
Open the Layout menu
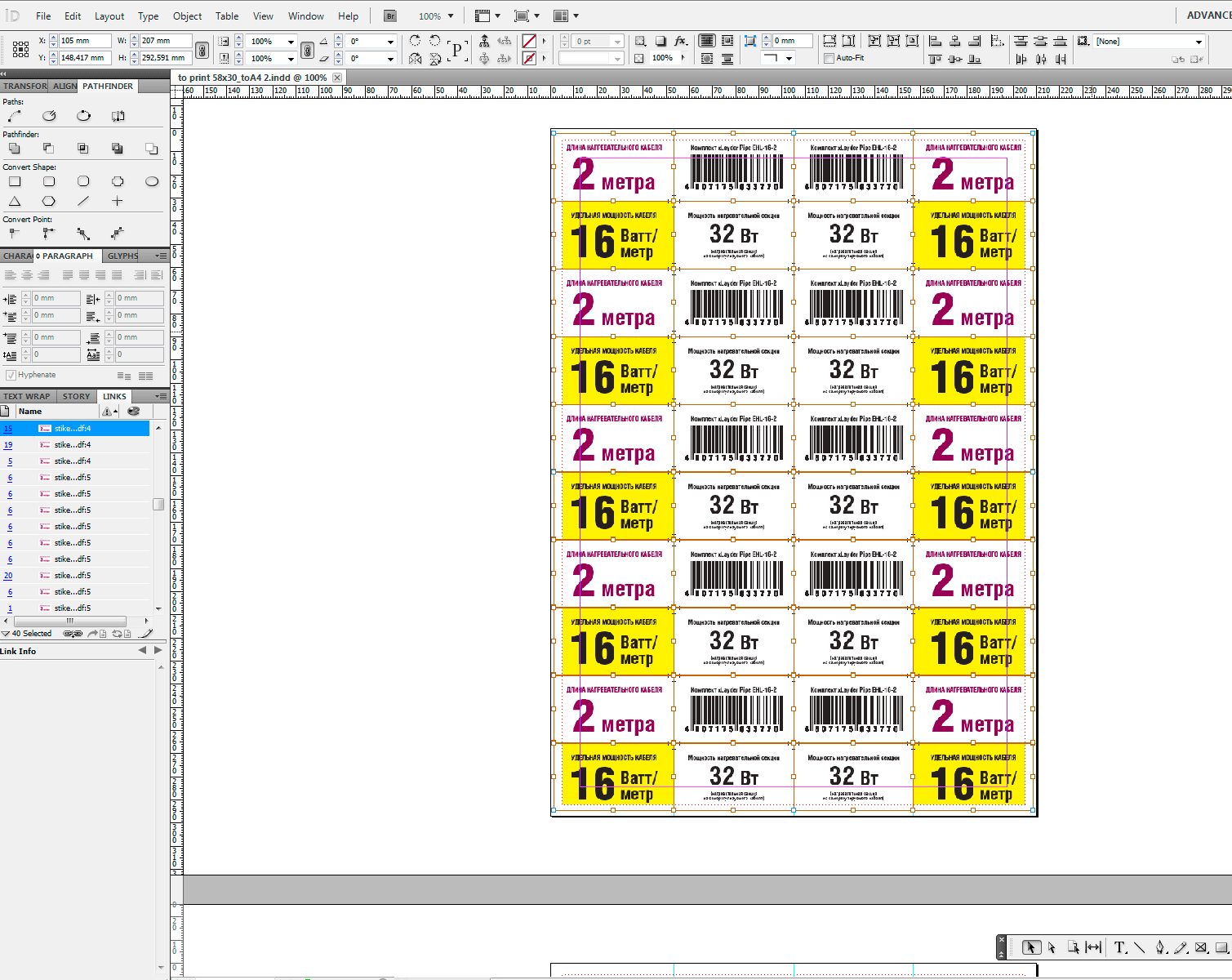pyautogui.click(x=109, y=16)
